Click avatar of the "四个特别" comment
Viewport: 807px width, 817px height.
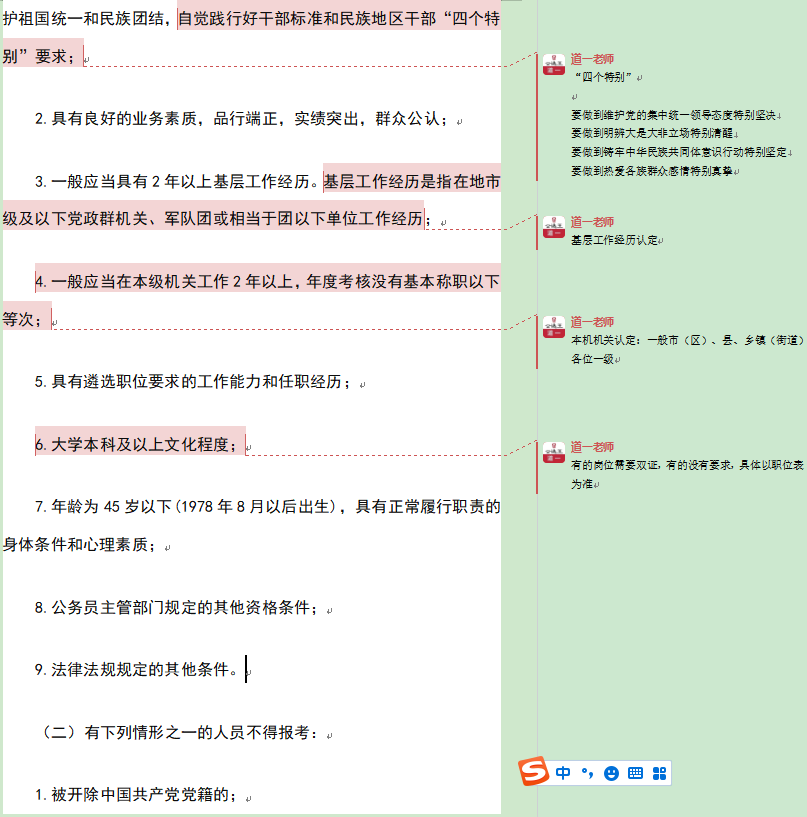554,65
